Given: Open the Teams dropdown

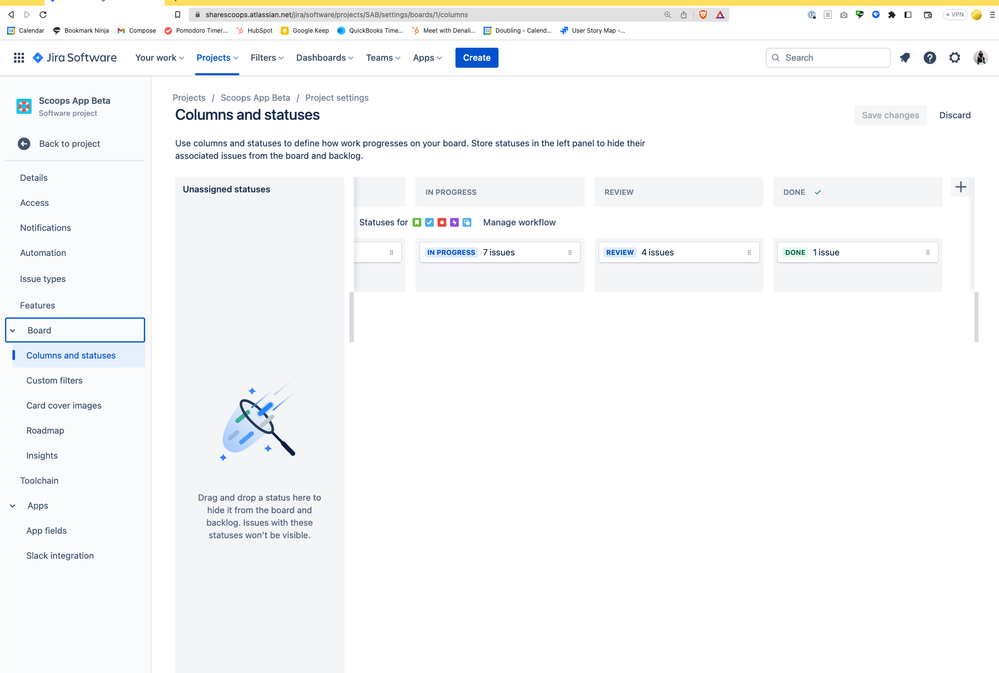Looking at the screenshot, I should pyautogui.click(x=383, y=58).
